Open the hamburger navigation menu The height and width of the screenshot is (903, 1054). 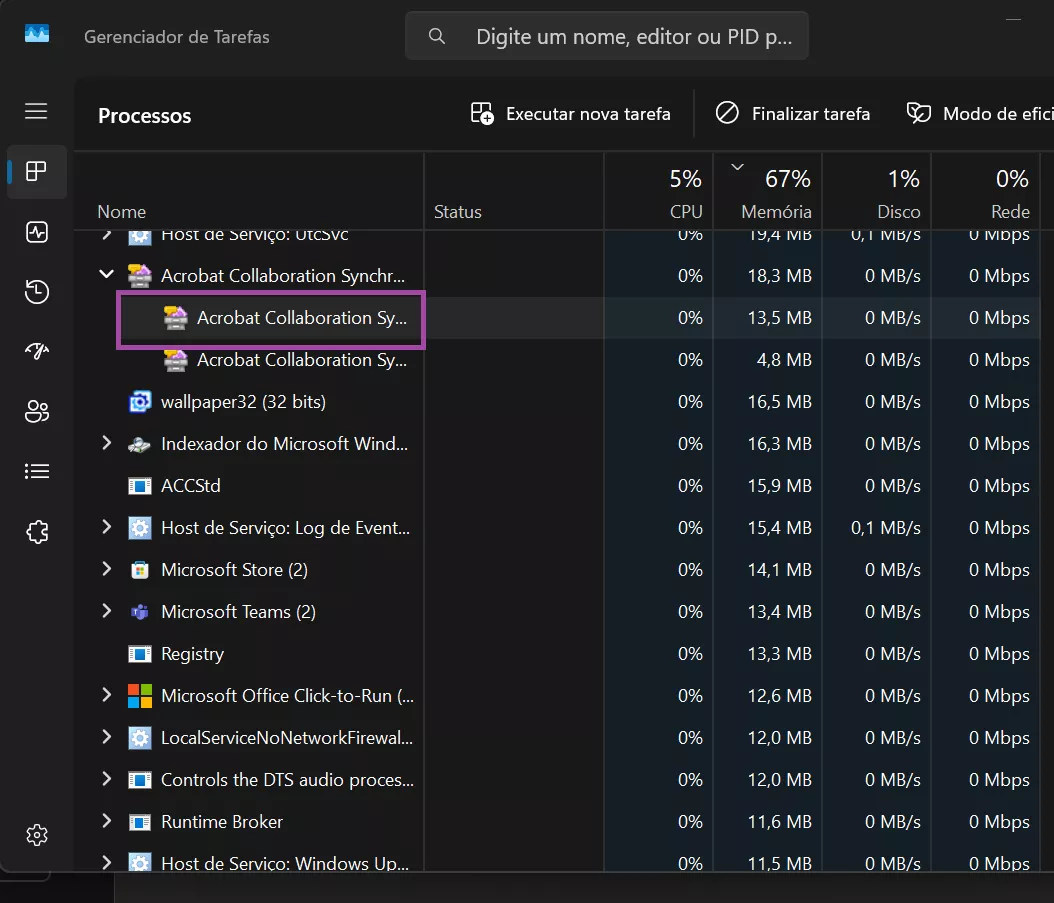(36, 111)
